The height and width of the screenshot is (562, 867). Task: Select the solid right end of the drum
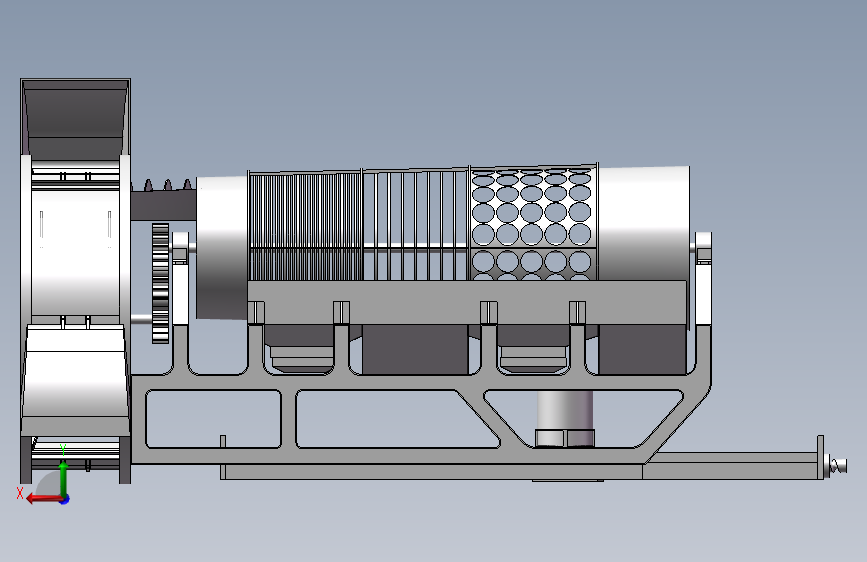click(x=644, y=223)
